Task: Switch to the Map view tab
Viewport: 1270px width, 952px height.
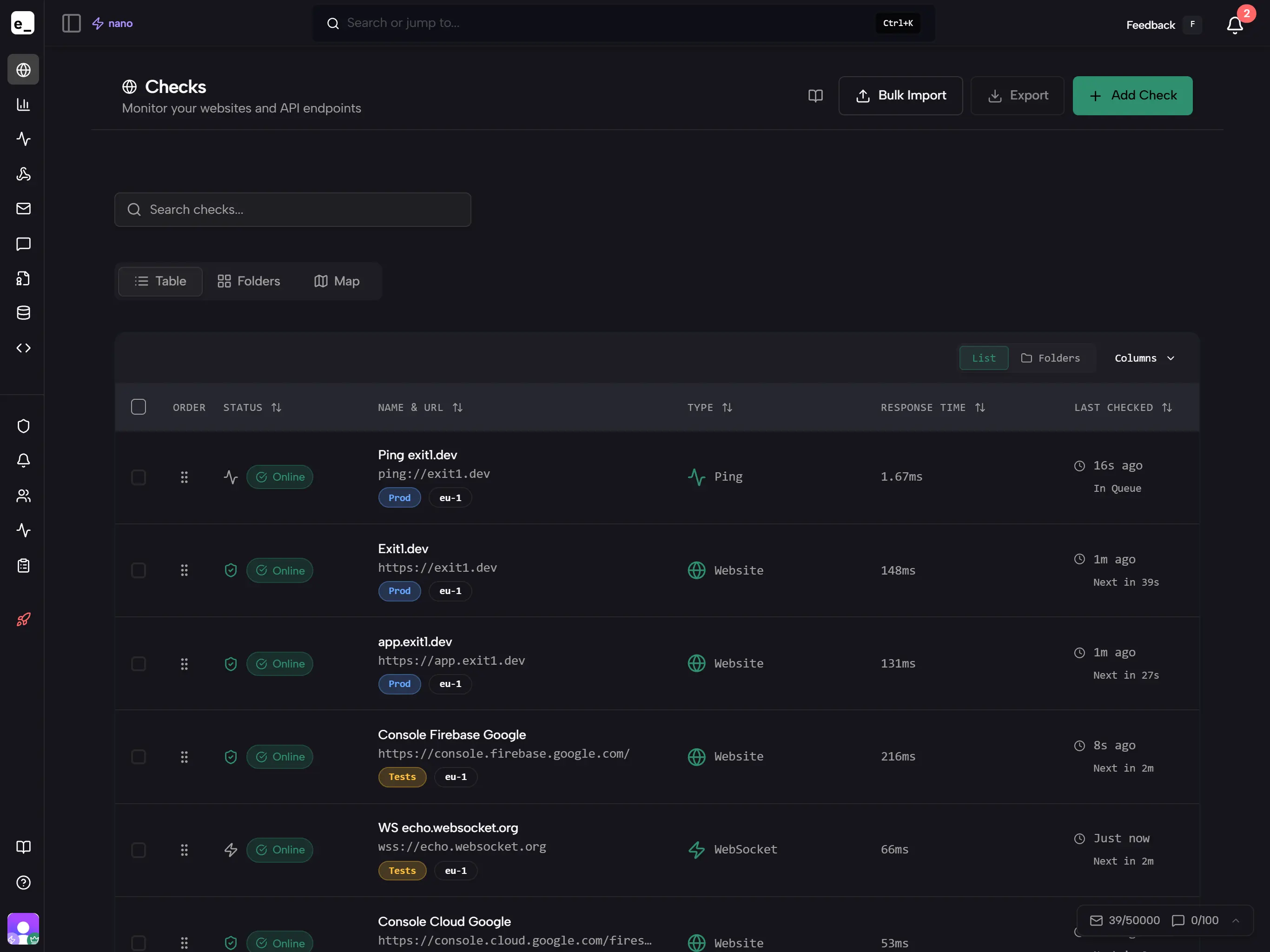Action: click(337, 281)
